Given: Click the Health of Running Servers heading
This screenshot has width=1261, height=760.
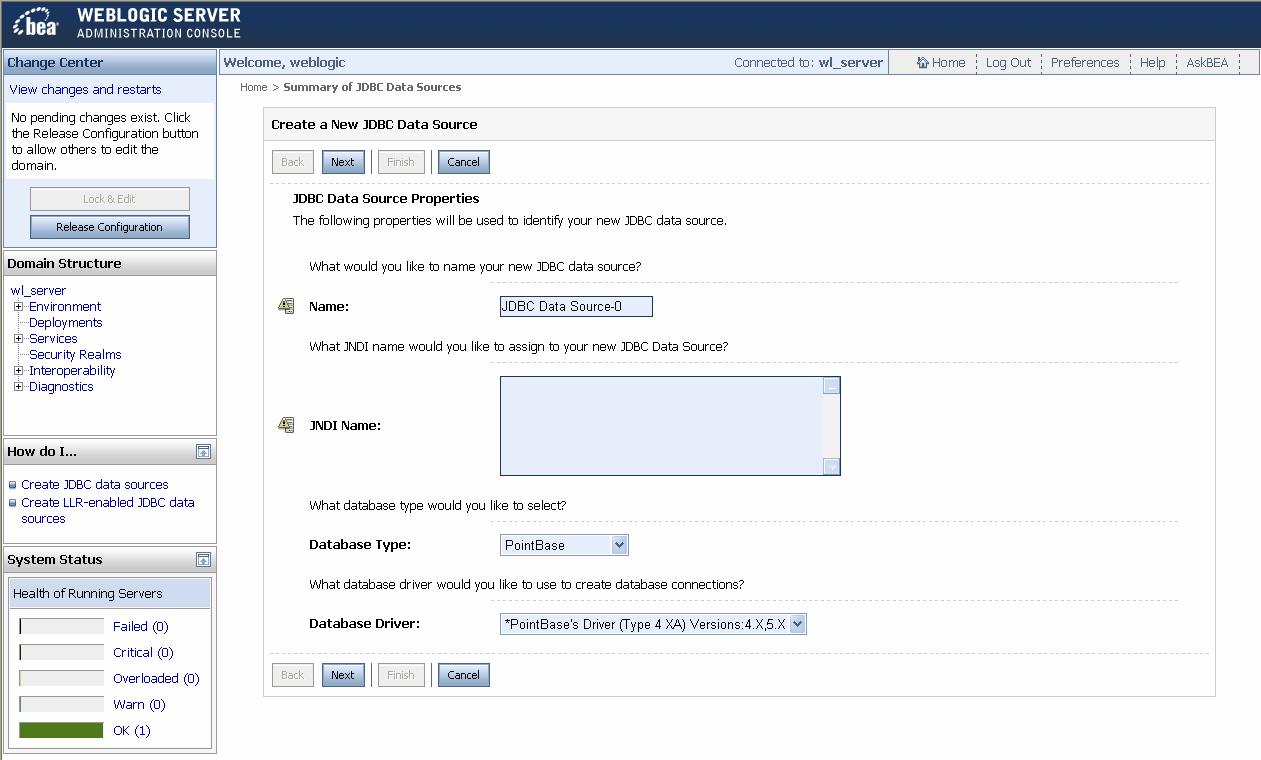Looking at the screenshot, I should [88, 594].
